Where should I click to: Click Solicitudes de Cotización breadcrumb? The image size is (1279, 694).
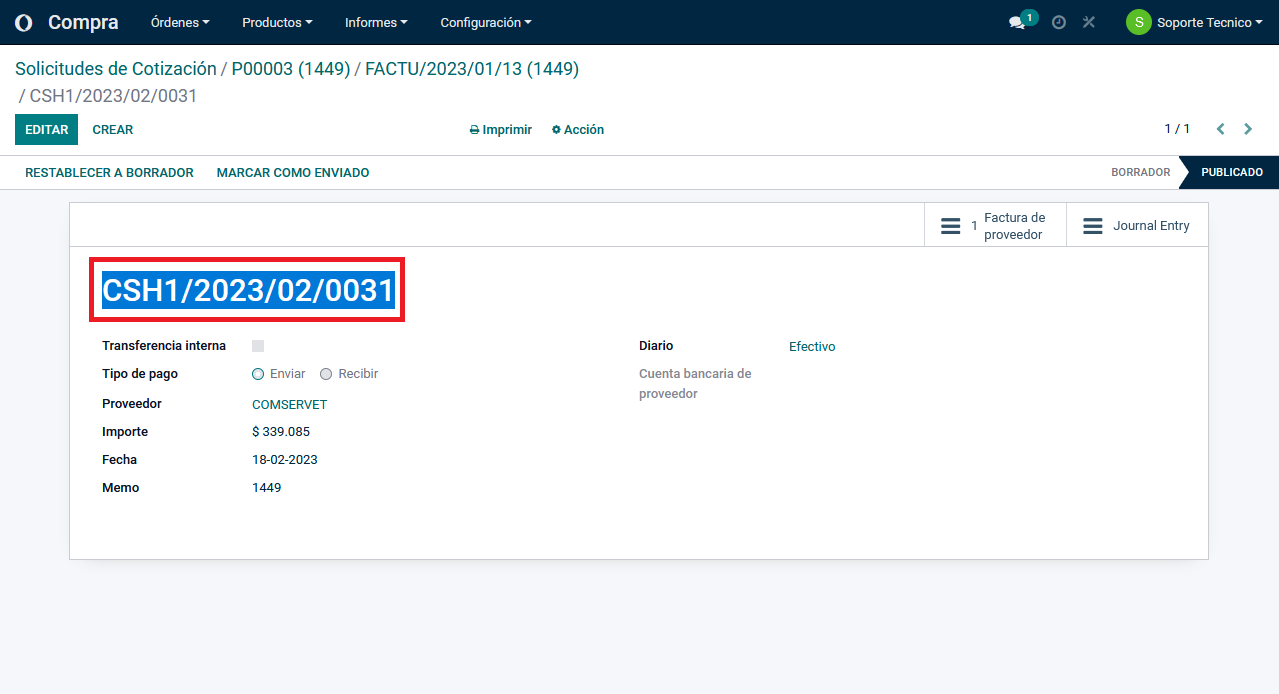tap(116, 69)
